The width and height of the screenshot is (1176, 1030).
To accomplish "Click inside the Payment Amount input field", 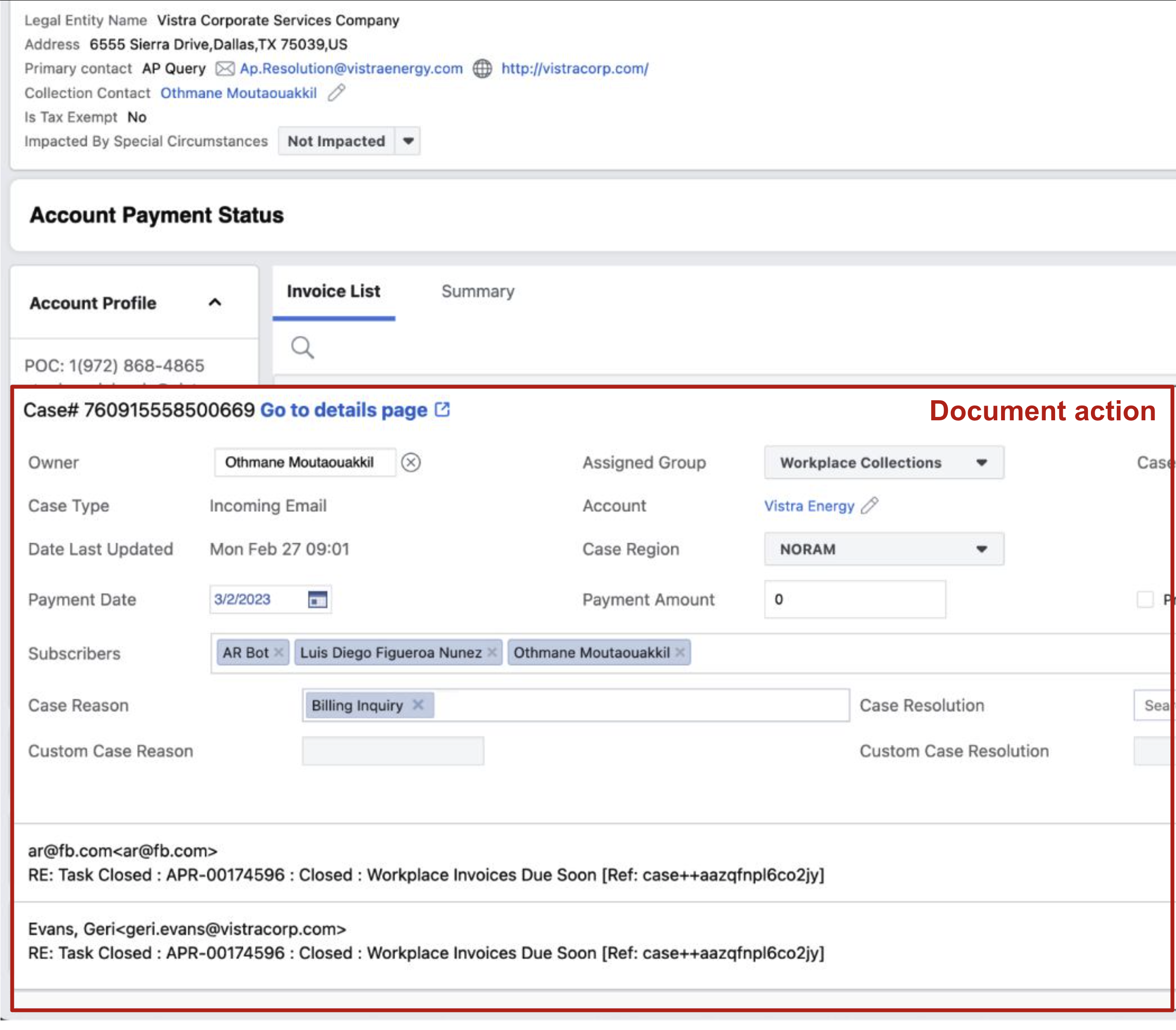I will pos(854,599).
